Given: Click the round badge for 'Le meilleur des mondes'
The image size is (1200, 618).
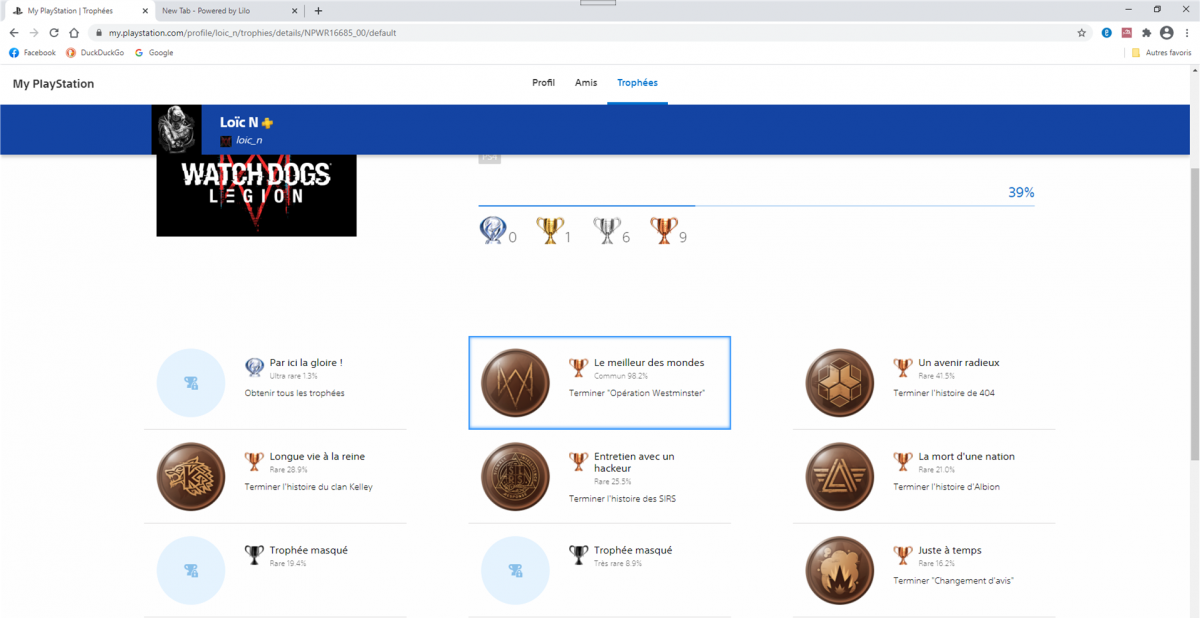Looking at the screenshot, I should point(515,383).
